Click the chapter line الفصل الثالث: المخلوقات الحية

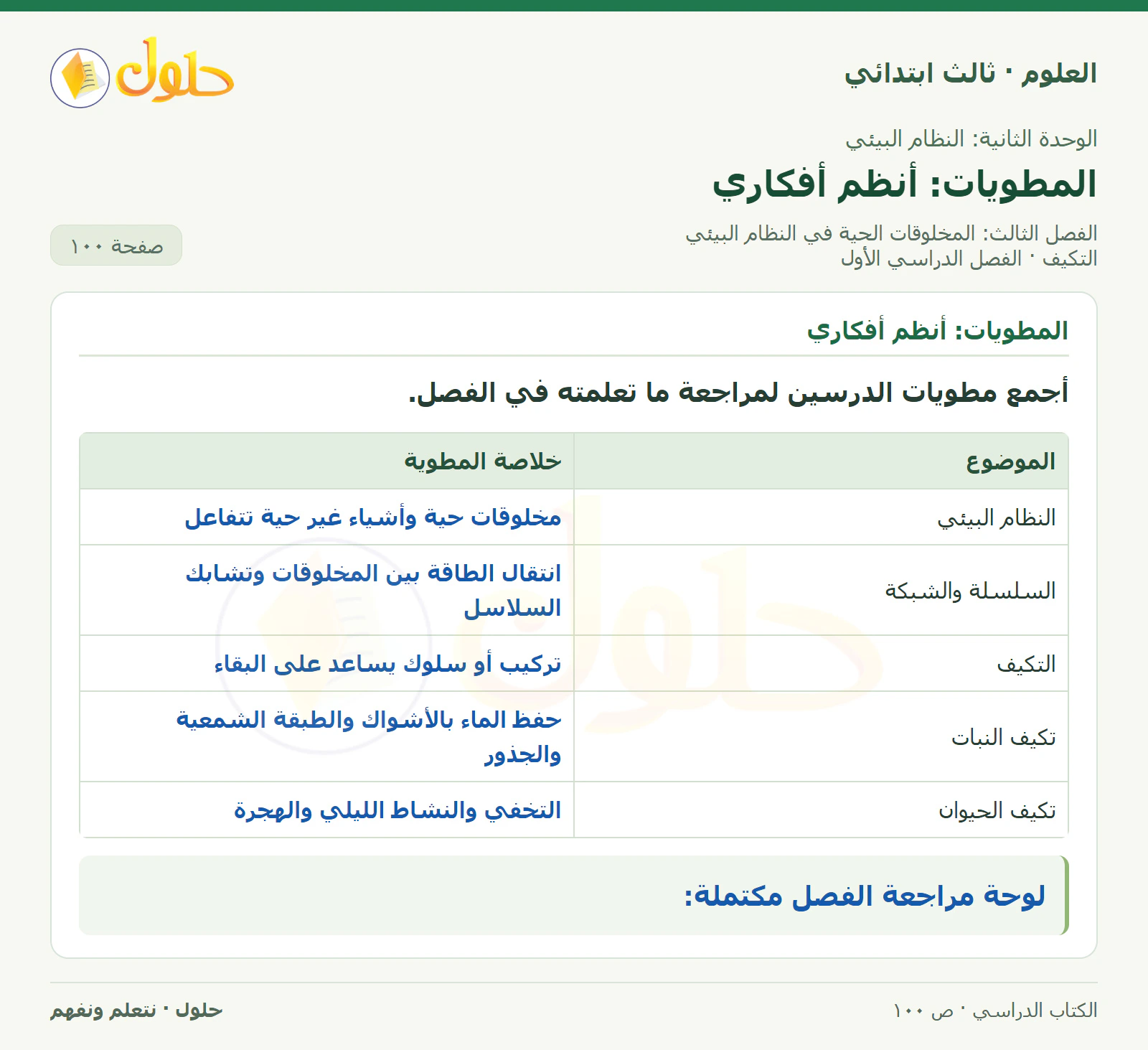[x=891, y=233]
